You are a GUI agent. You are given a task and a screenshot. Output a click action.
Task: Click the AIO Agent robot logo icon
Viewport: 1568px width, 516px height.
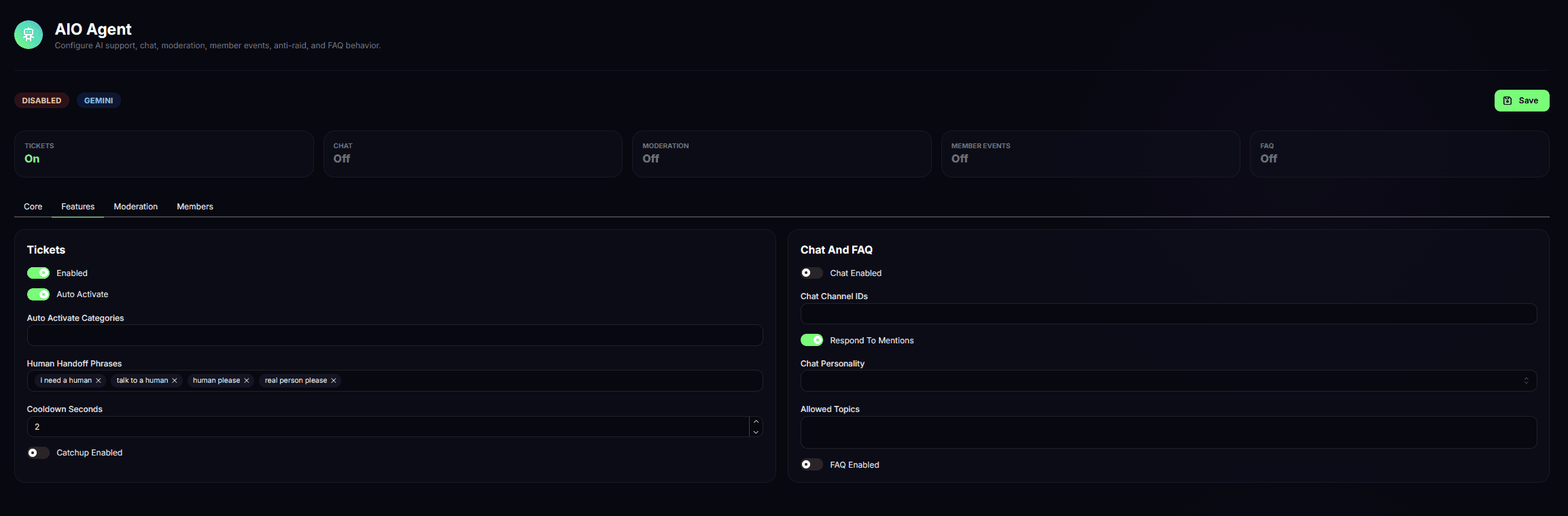[x=29, y=35]
